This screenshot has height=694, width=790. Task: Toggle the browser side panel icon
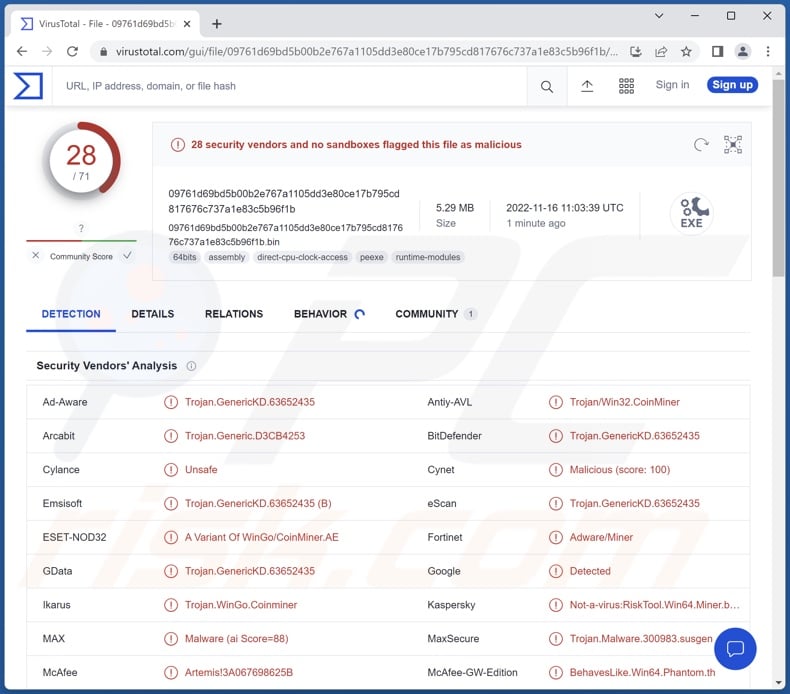click(717, 51)
